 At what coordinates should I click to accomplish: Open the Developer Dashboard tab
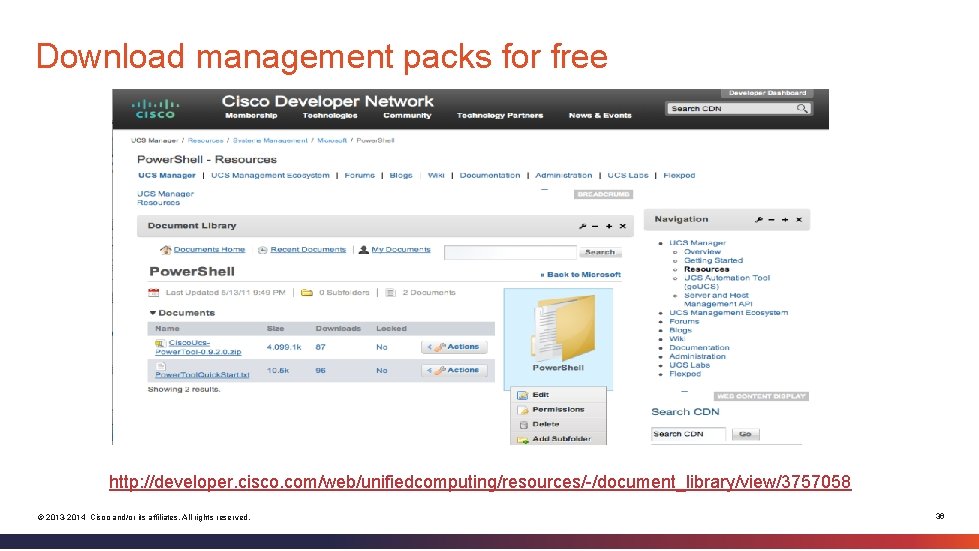point(767,93)
